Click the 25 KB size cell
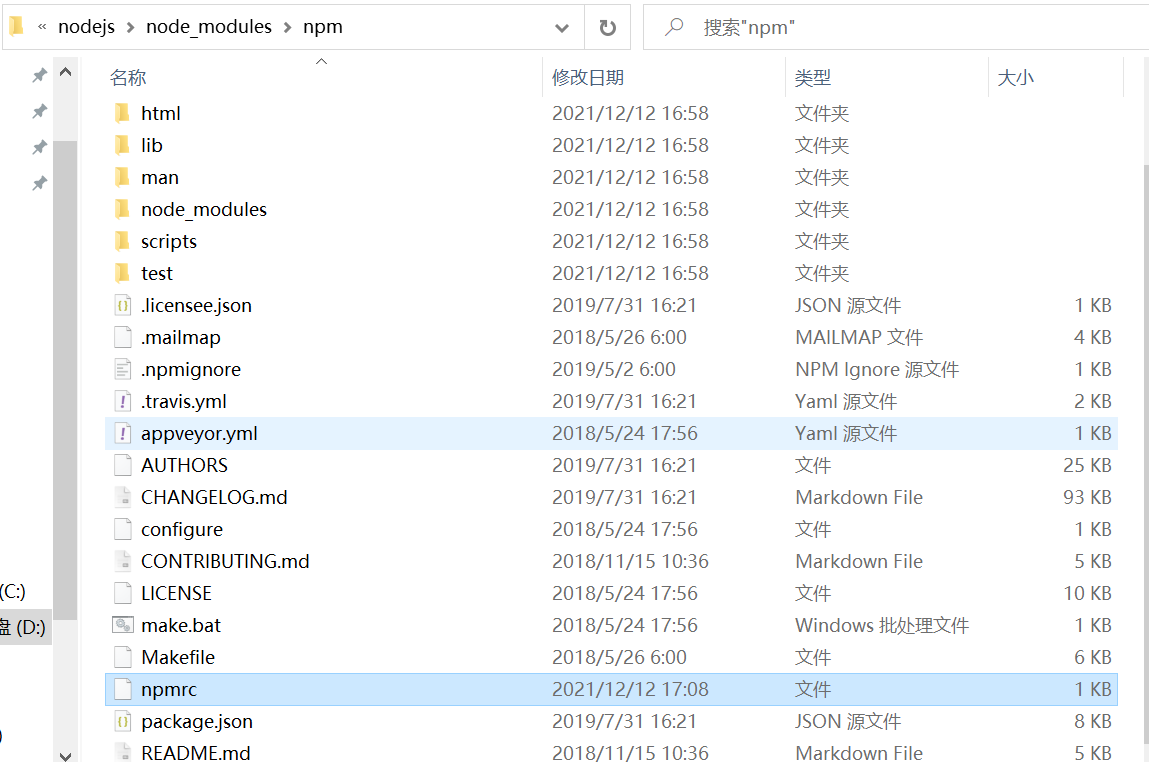The image size is (1149, 762). point(1087,465)
